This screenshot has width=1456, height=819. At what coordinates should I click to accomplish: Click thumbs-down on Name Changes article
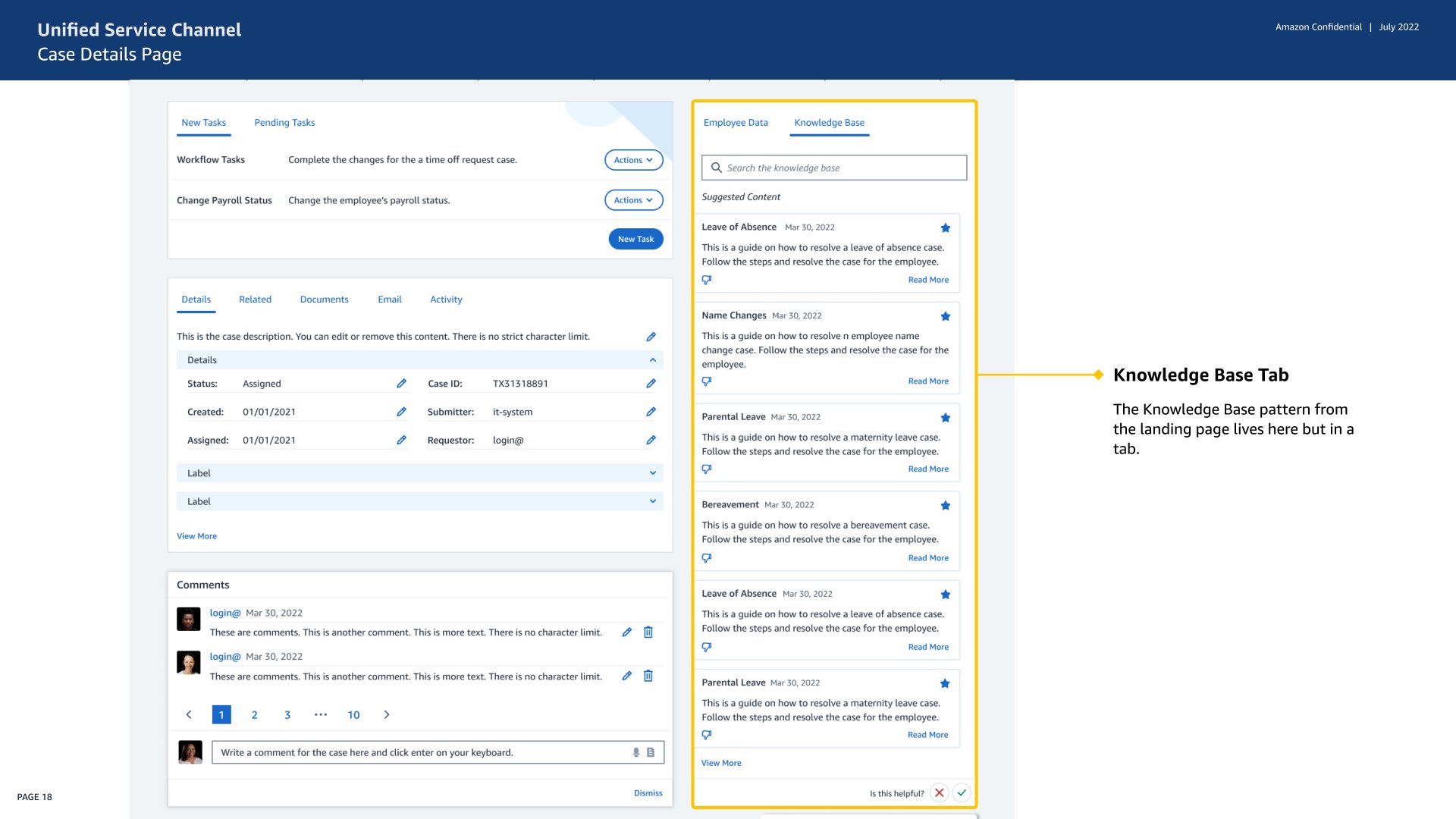pyautogui.click(x=707, y=381)
